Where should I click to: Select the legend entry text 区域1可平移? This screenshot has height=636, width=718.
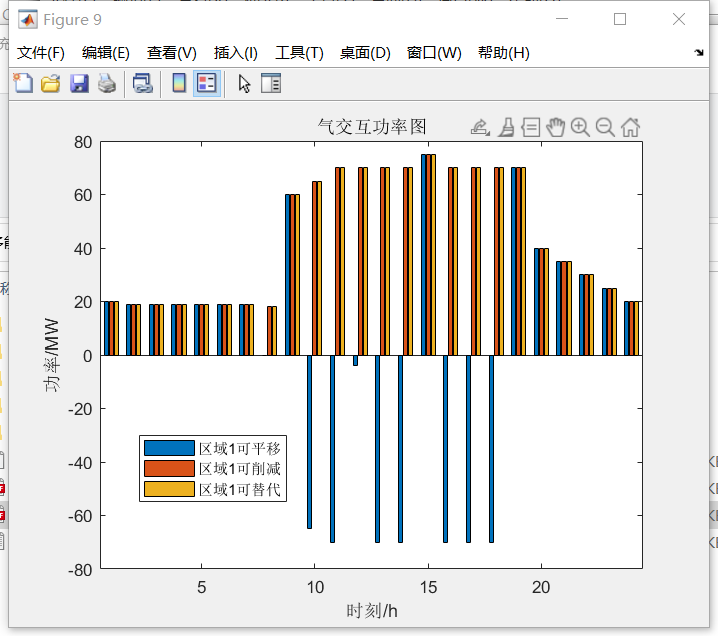240,448
